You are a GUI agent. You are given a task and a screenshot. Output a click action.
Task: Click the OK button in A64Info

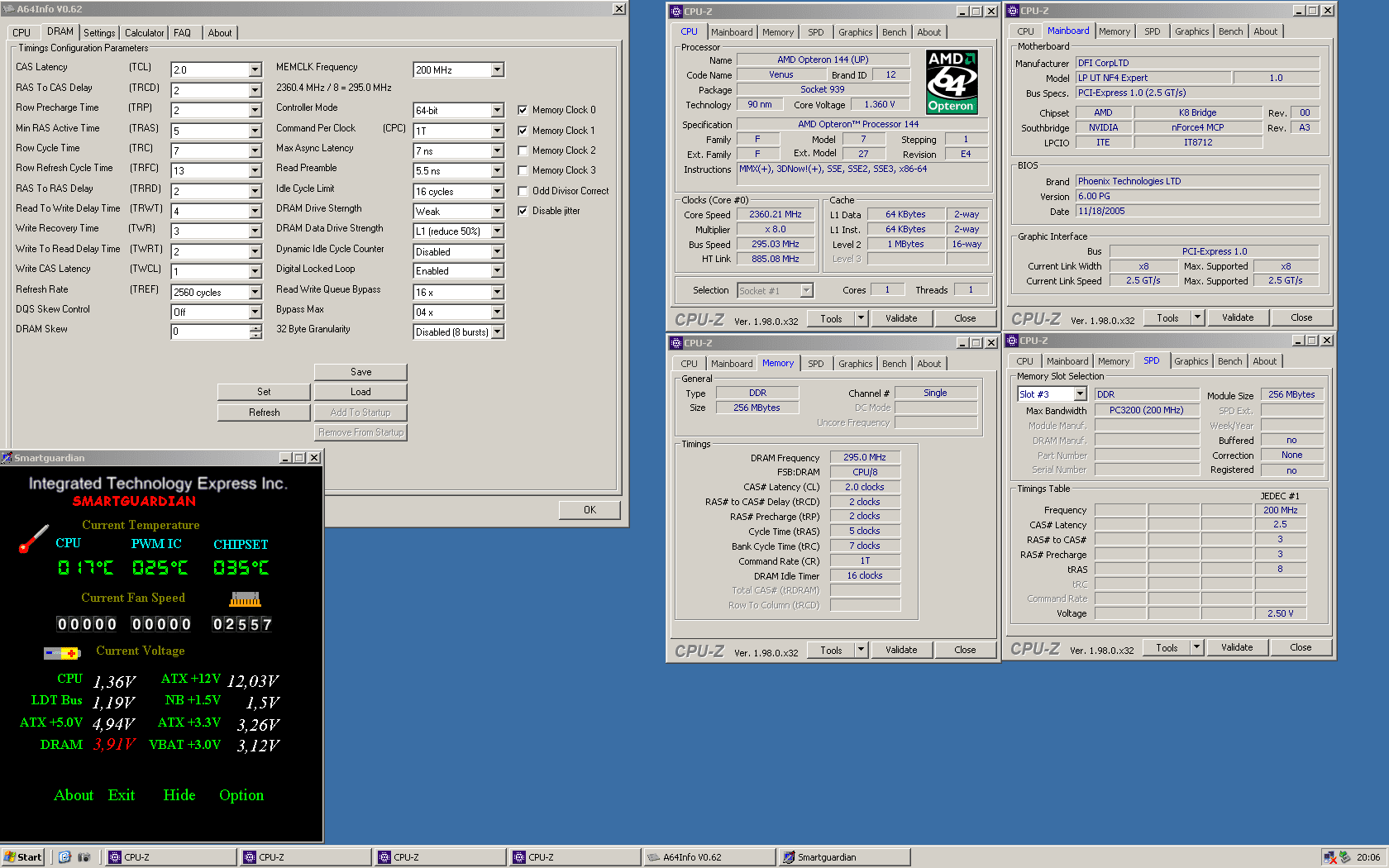(589, 510)
